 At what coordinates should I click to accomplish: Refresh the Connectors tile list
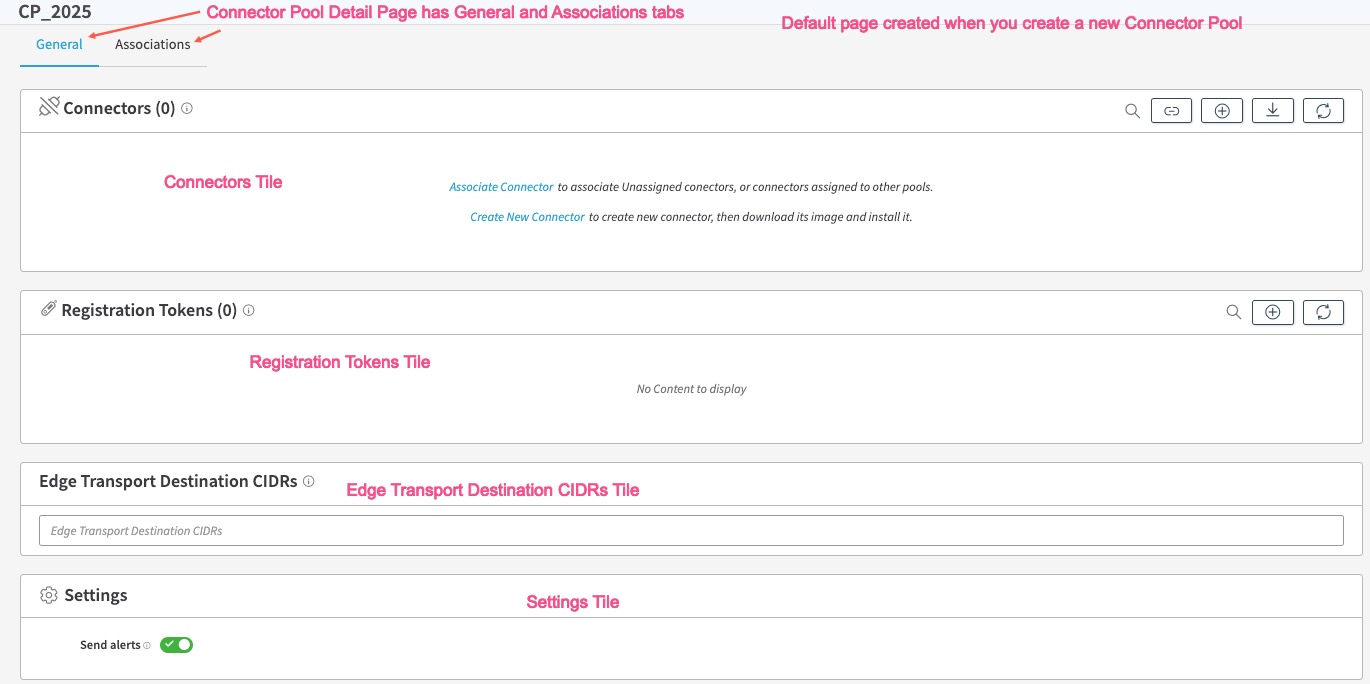click(1323, 111)
